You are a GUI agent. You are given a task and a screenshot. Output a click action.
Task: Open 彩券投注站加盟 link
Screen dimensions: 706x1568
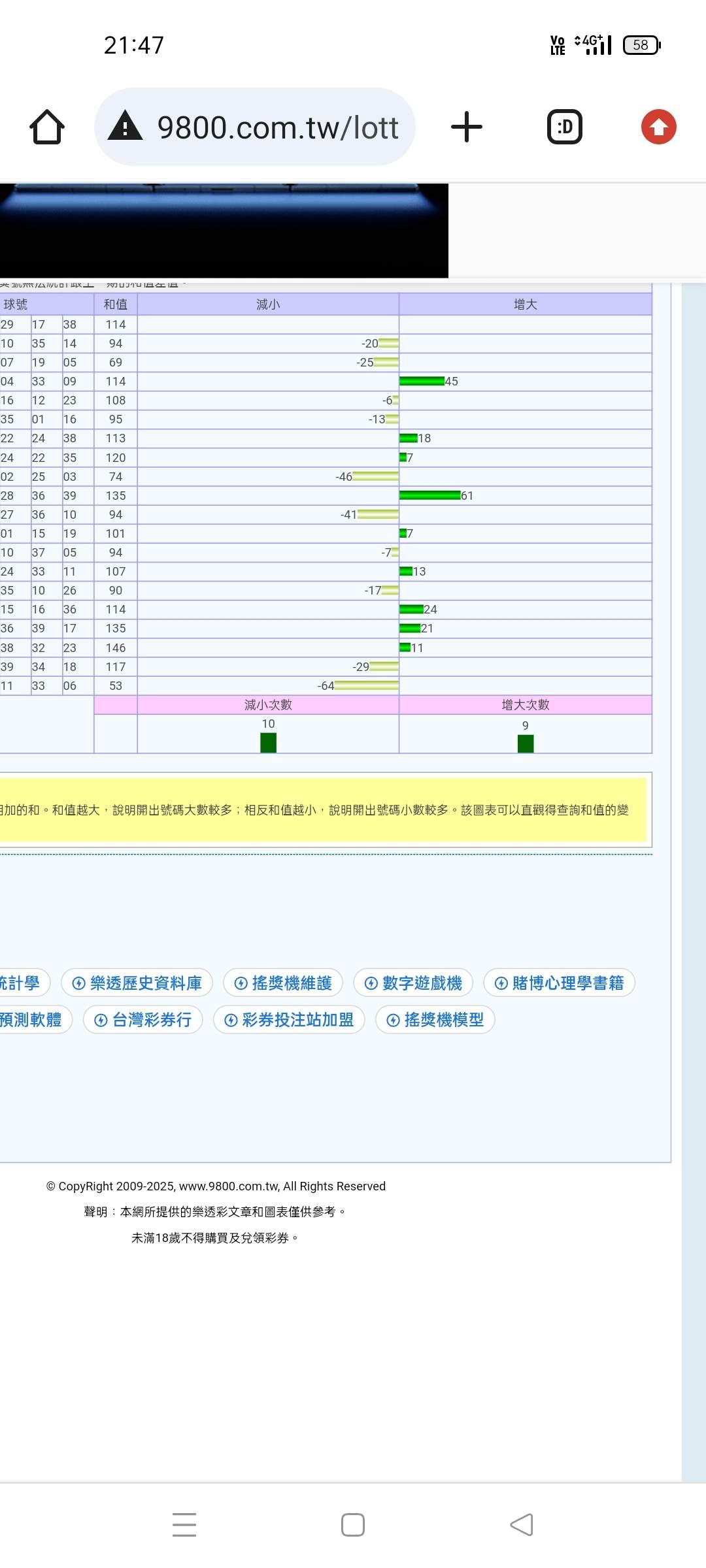pyautogui.click(x=289, y=1019)
